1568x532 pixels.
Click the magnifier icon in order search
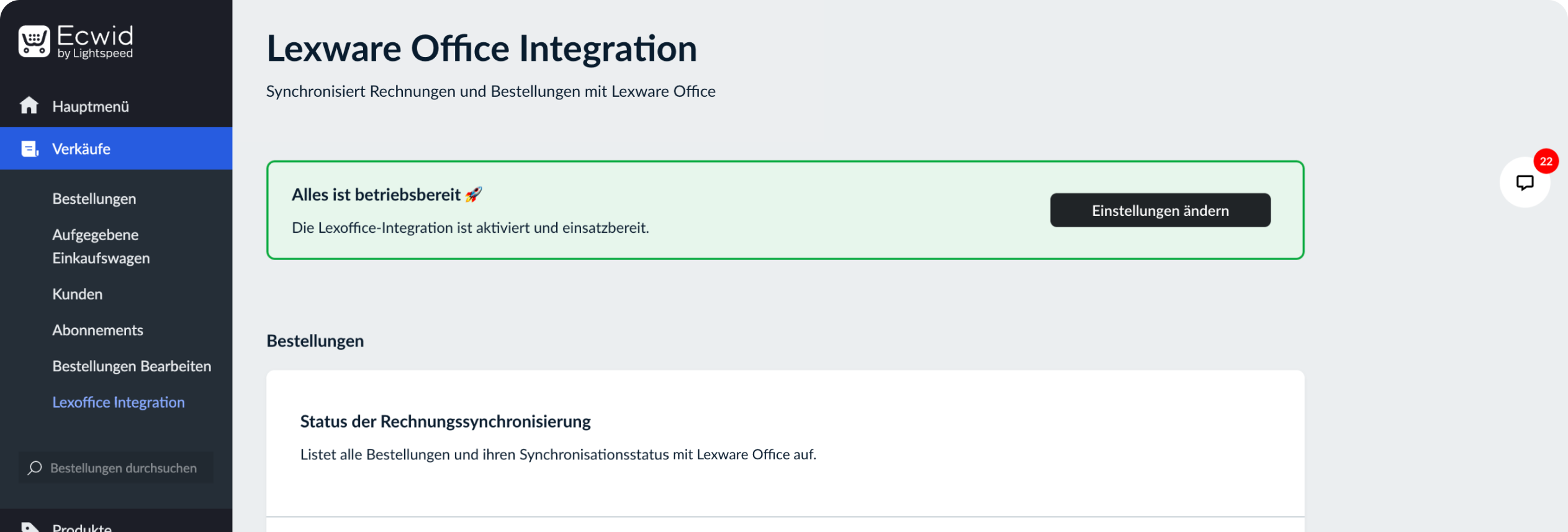(x=35, y=467)
